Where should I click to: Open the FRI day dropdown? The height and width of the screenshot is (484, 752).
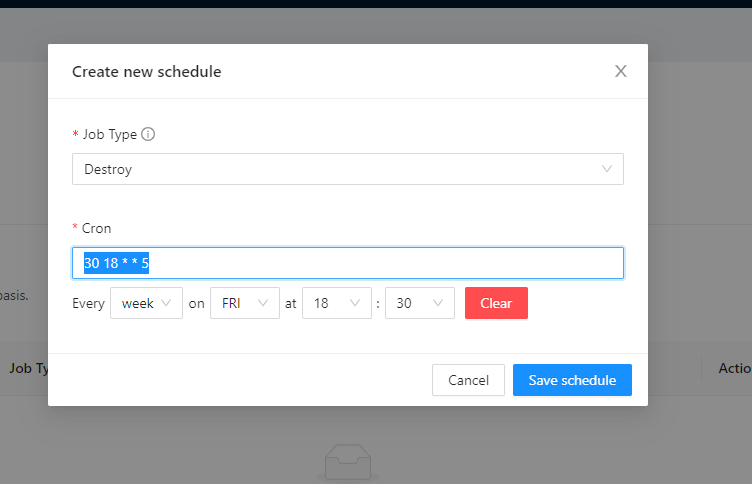tap(244, 303)
